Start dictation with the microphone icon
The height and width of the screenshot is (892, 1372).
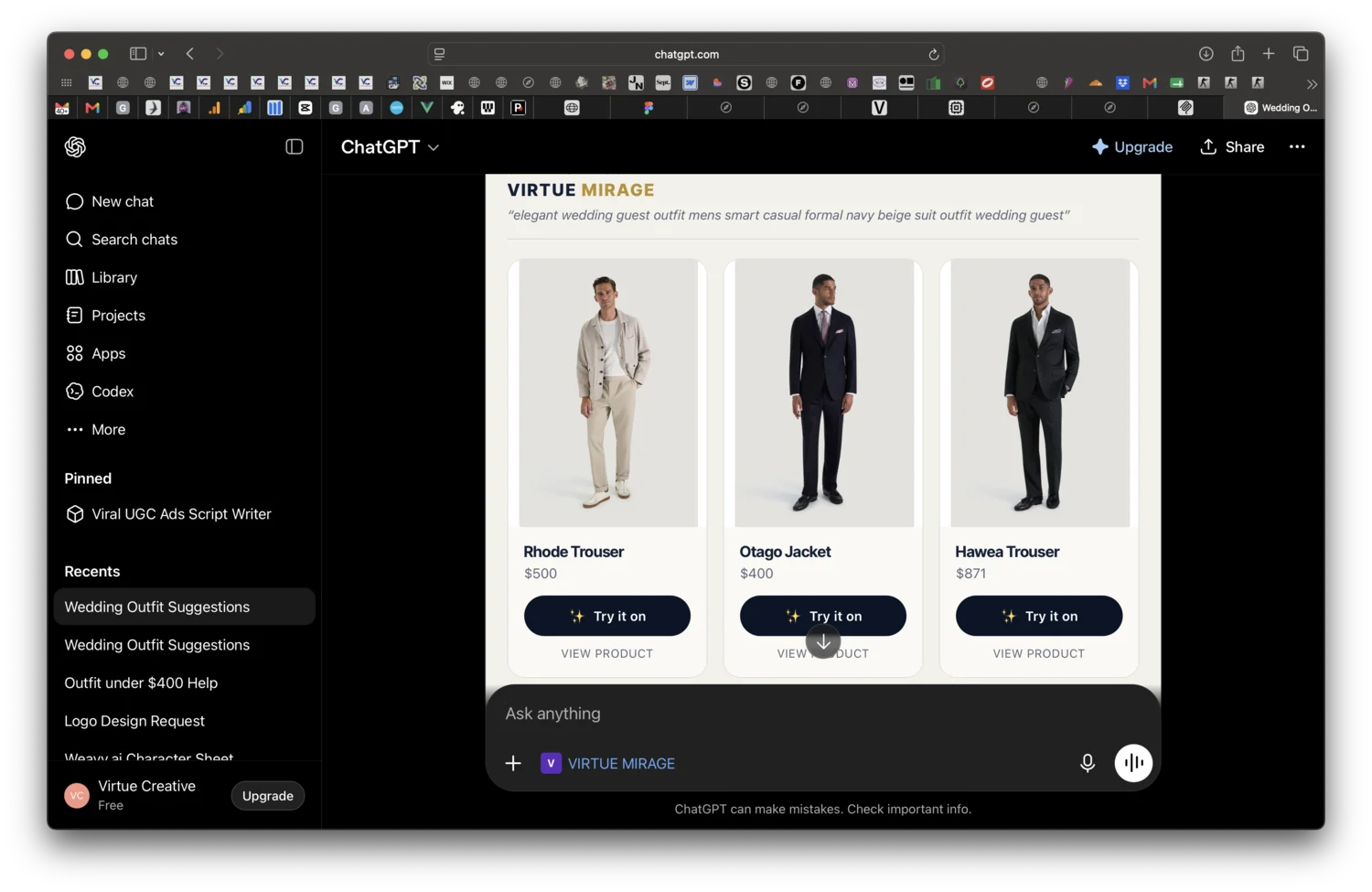[x=1088, y=763]
